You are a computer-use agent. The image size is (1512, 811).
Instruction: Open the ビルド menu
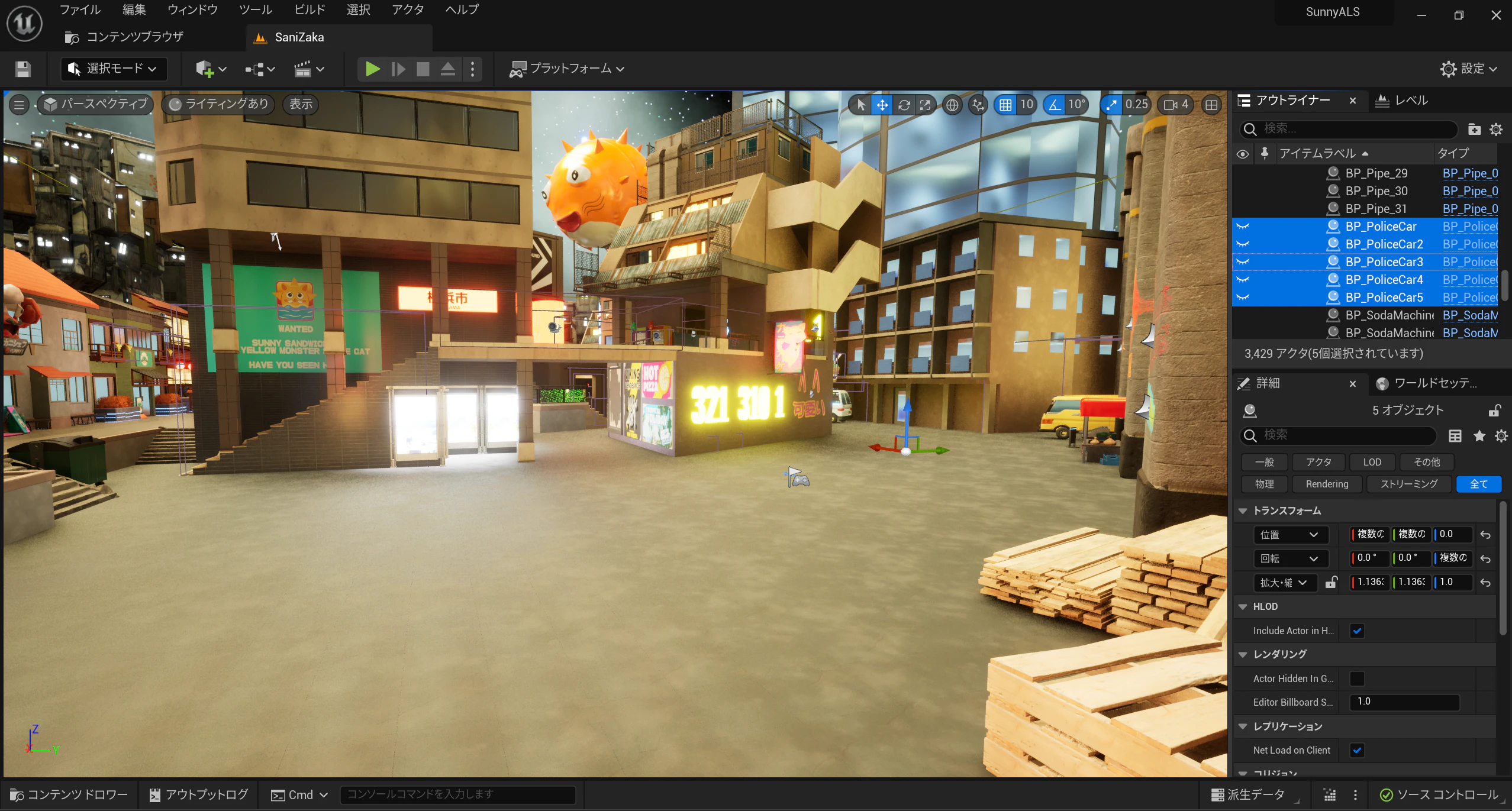coord(310,9)
